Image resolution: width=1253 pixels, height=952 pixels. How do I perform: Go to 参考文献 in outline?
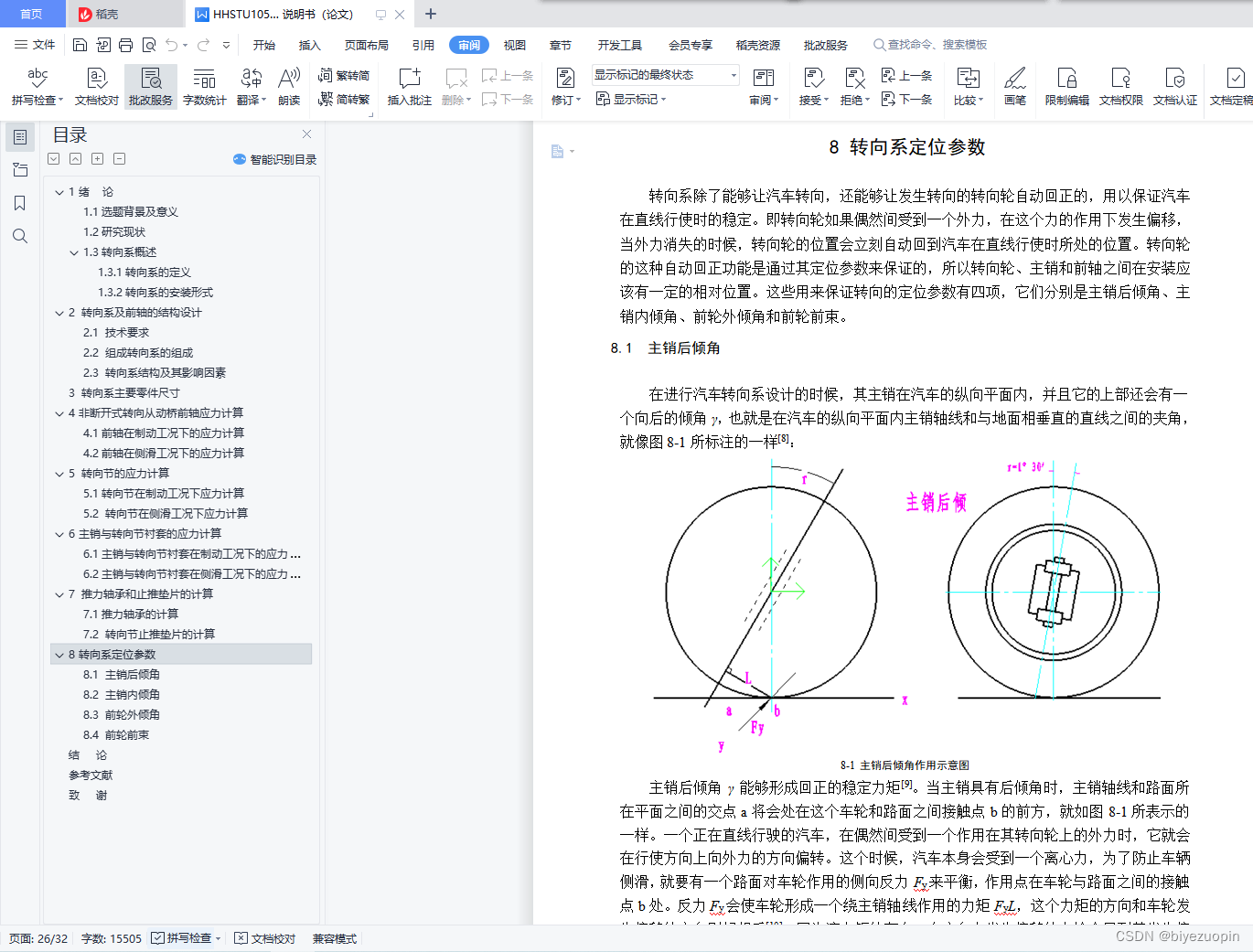(x=91, y=776)
